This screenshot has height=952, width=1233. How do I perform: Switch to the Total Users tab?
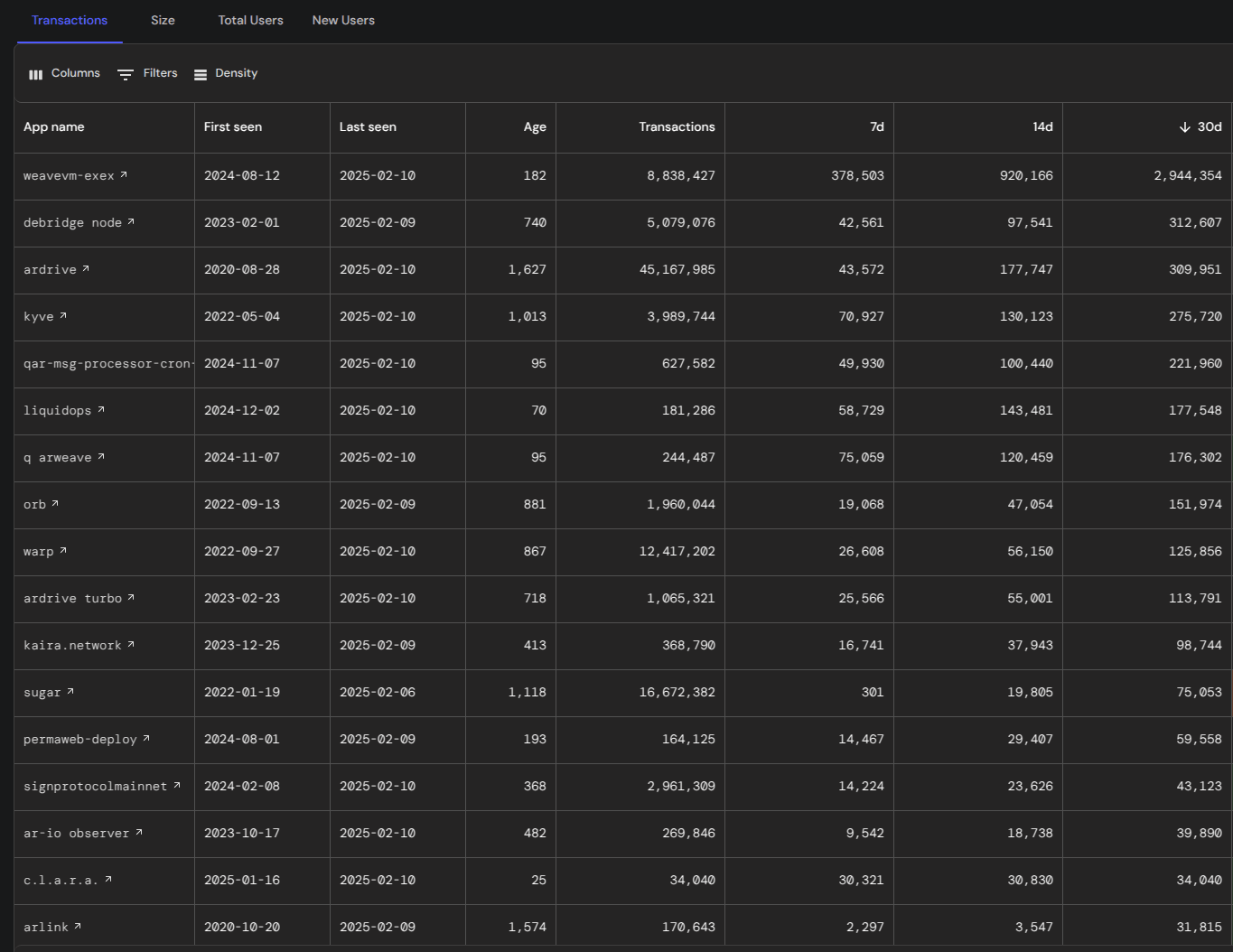click(x=250, y=20)
